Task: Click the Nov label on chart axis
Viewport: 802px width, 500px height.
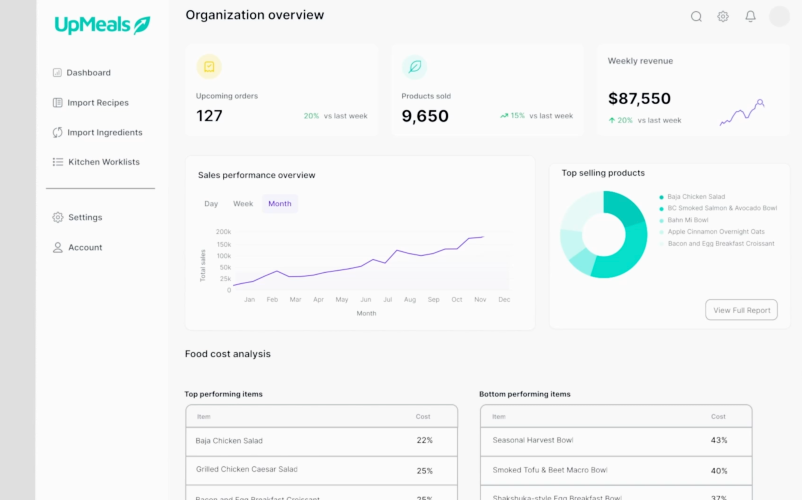Action: (x=480, y=300)
